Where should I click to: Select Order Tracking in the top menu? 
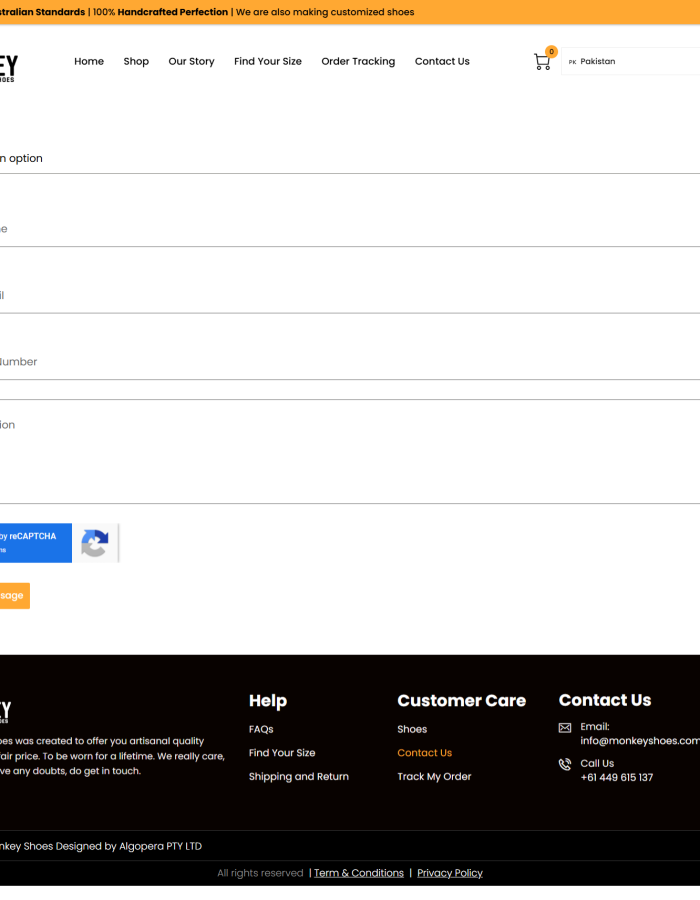[358, 61]
